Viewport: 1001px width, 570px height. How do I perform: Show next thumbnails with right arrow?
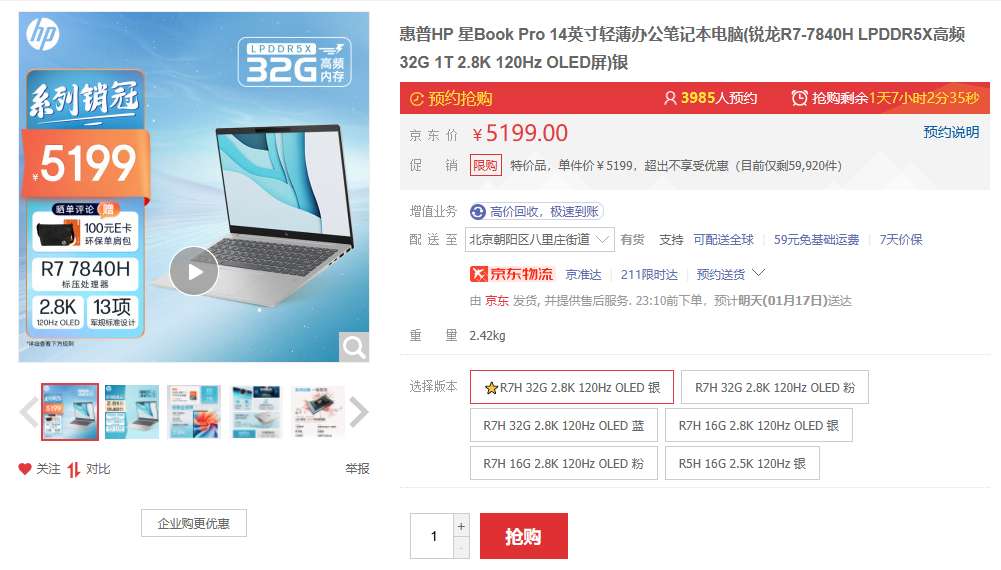tap(359, 412)
